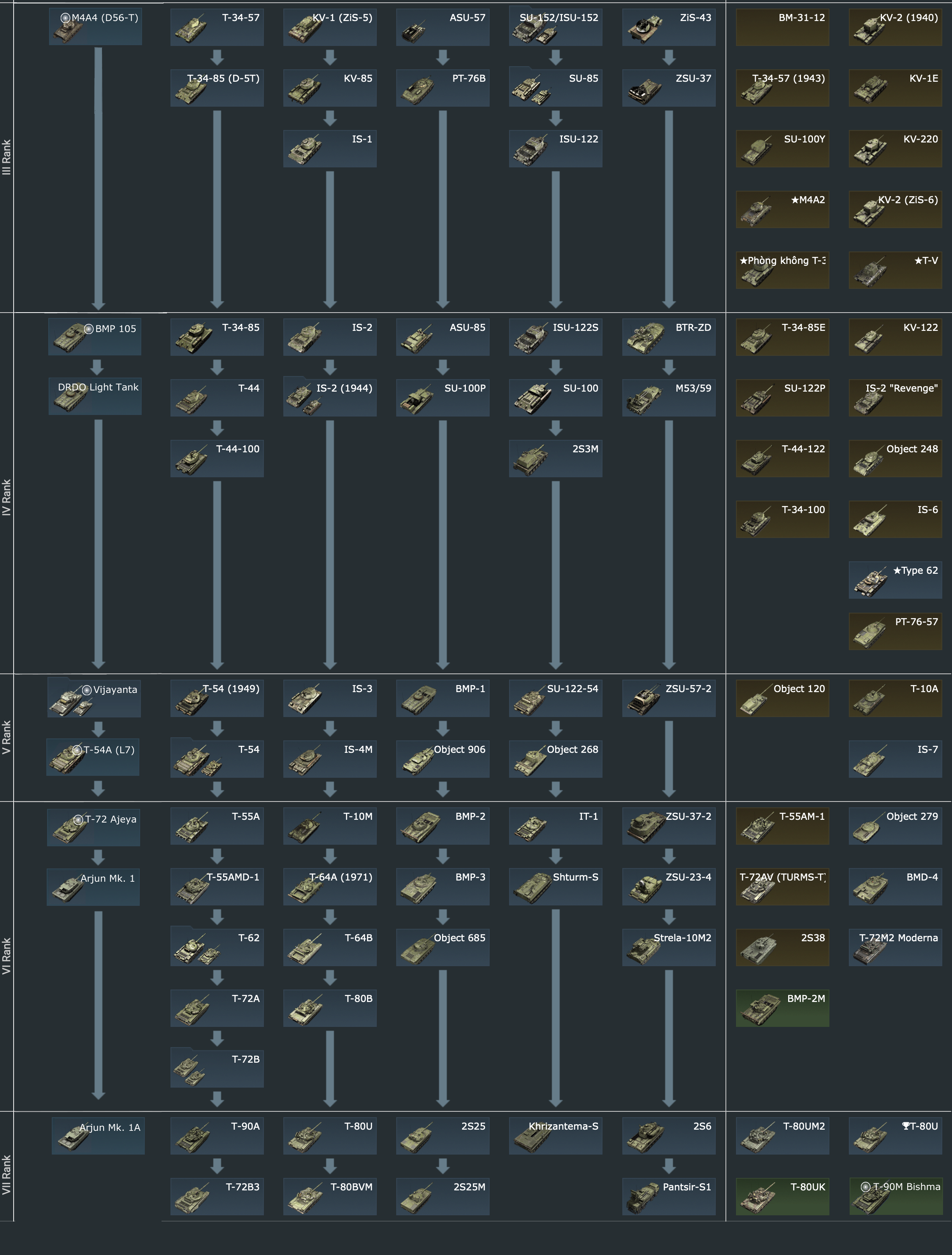Open the Arjun Mk. 1 card
Image resolution: width=952 pixels, height=1255 pixels.
click(93, 887)
